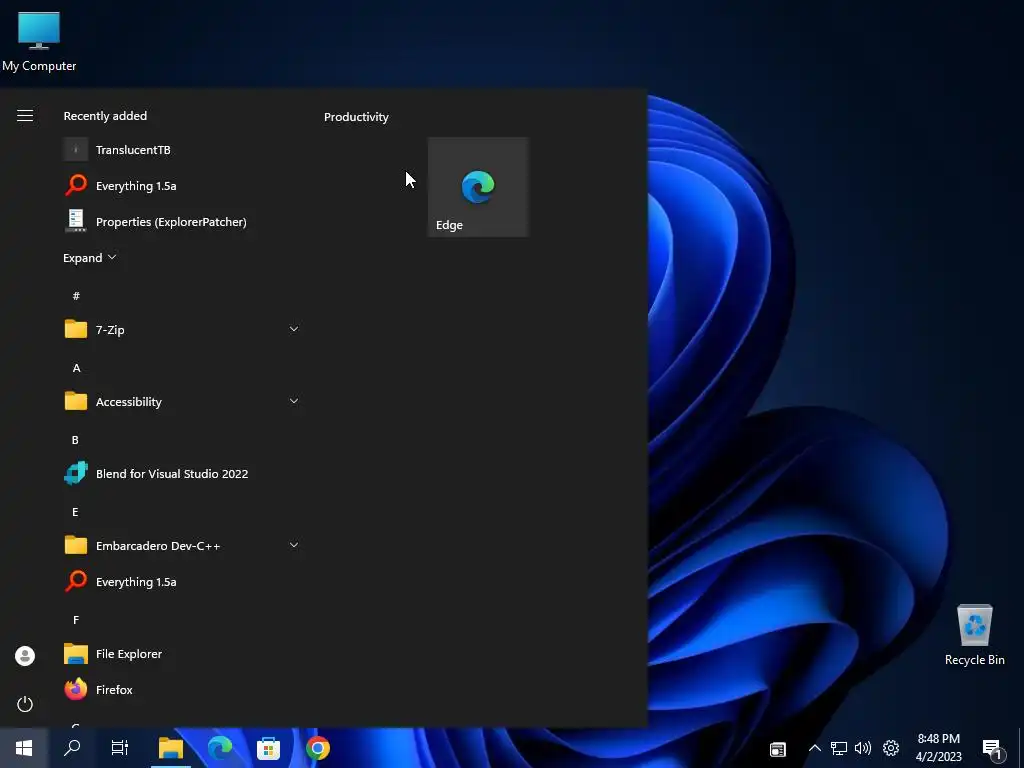Viewport: 1024px width, 768px height.
Task: Expand the Recently added list
Action: pyautogui.click(x=89, y=257)
